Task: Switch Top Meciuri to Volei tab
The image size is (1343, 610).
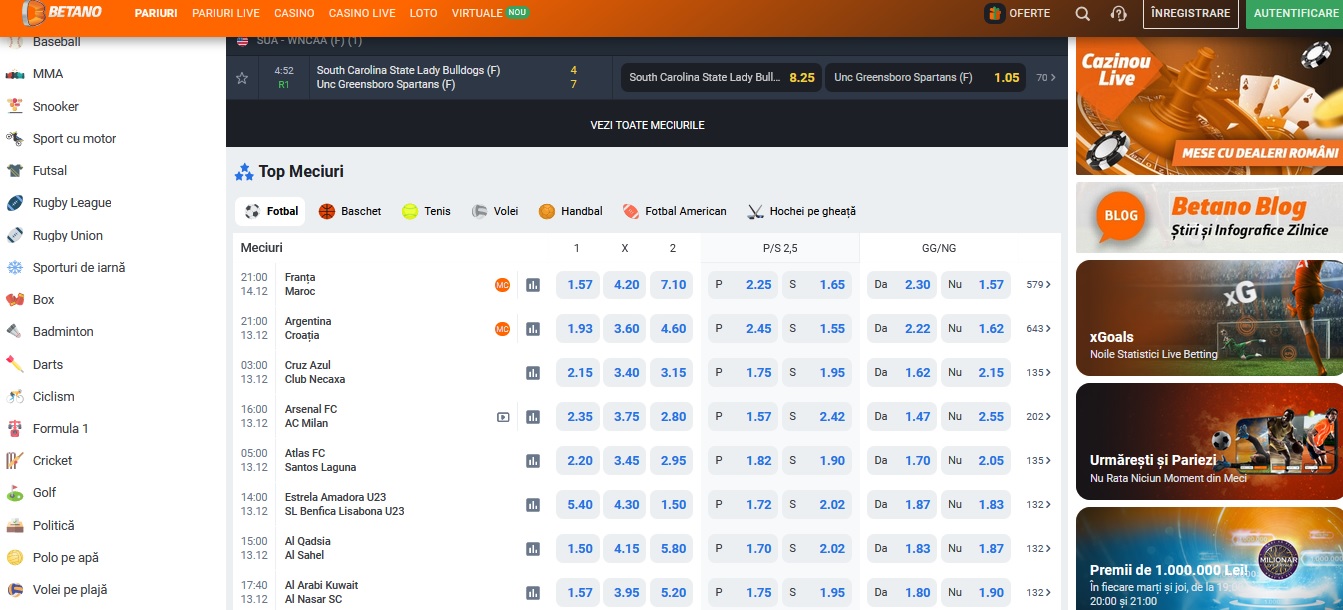Action: 495,211
